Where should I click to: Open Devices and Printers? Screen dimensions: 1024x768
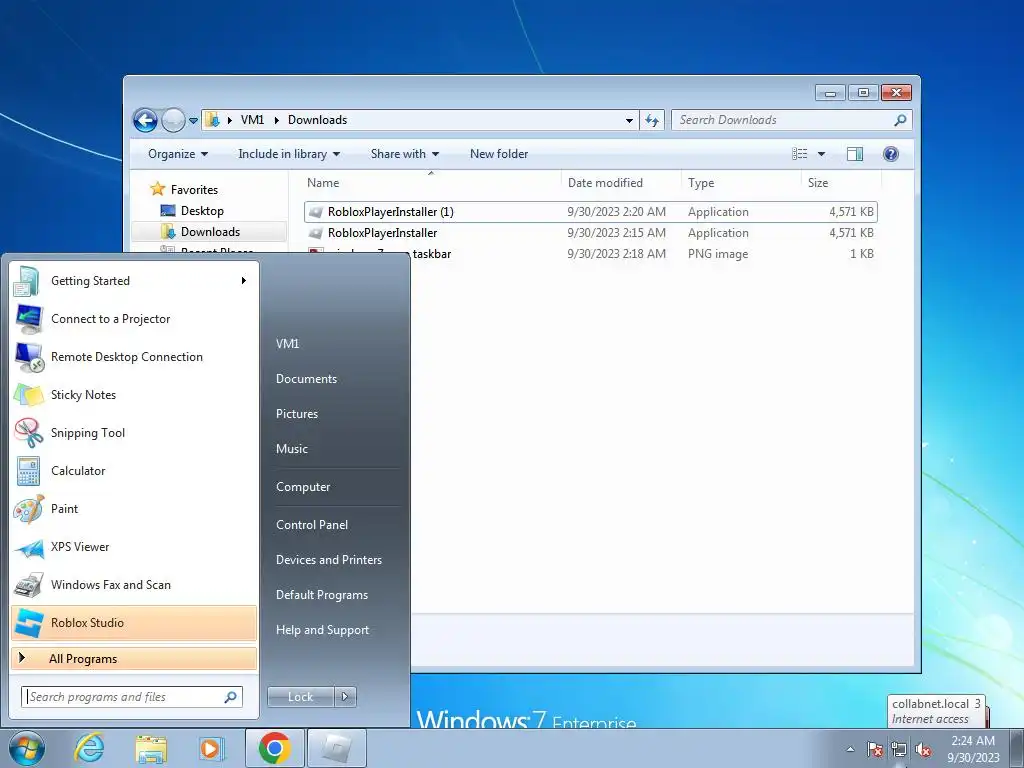coord(328,560)
